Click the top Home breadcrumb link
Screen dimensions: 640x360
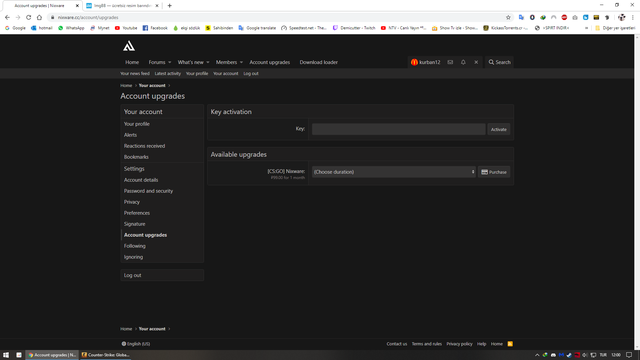(126, 86)
